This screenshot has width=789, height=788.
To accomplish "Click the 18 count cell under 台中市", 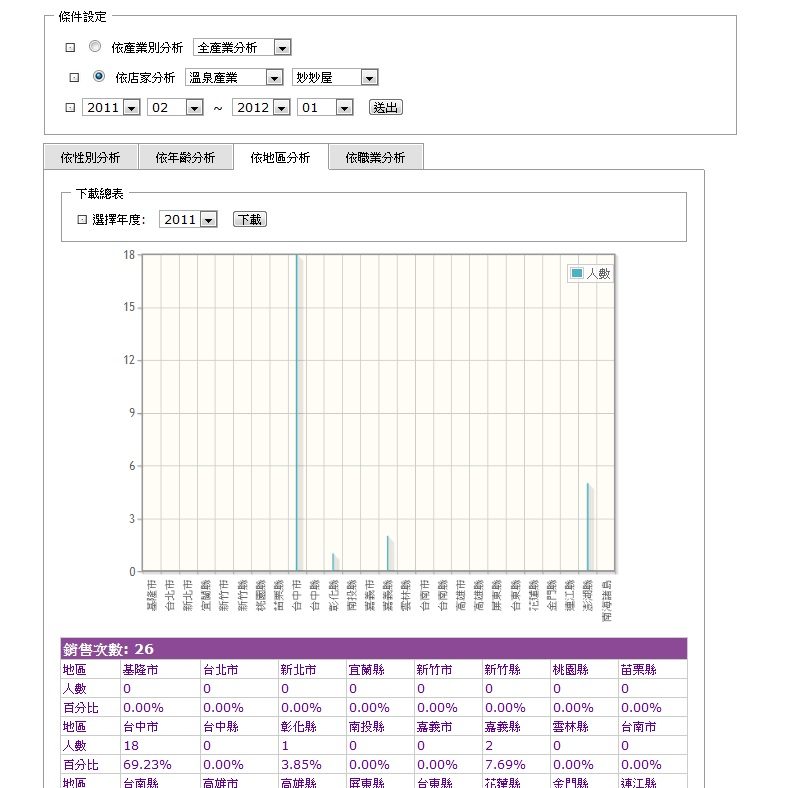I will 161,745.
